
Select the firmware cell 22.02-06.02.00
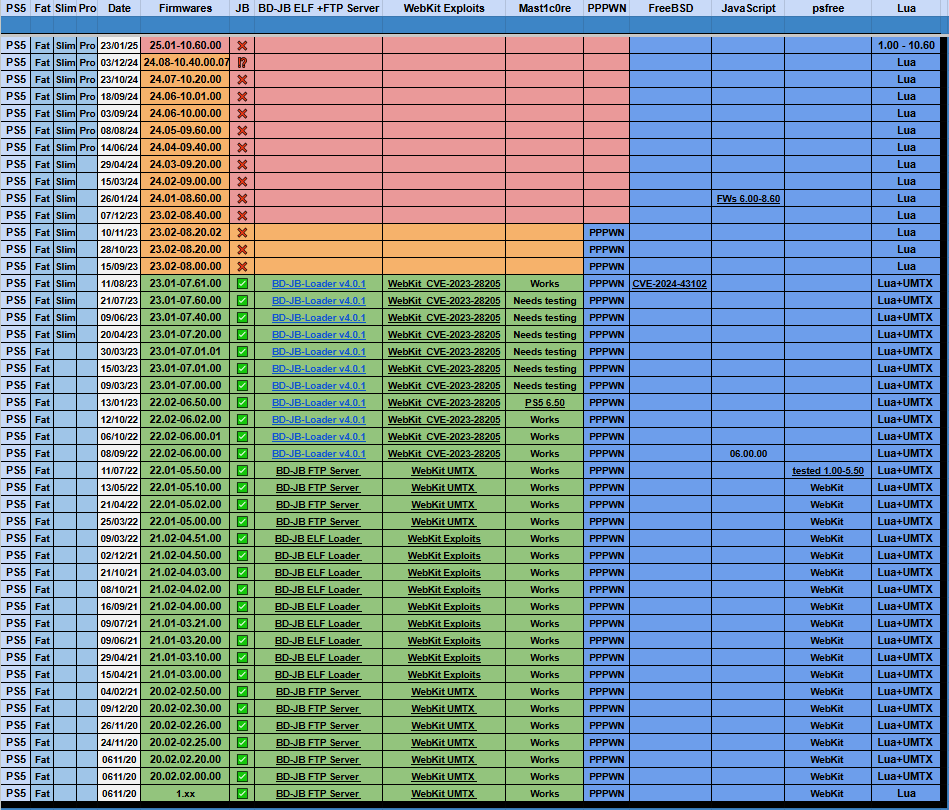pos(185,420)
